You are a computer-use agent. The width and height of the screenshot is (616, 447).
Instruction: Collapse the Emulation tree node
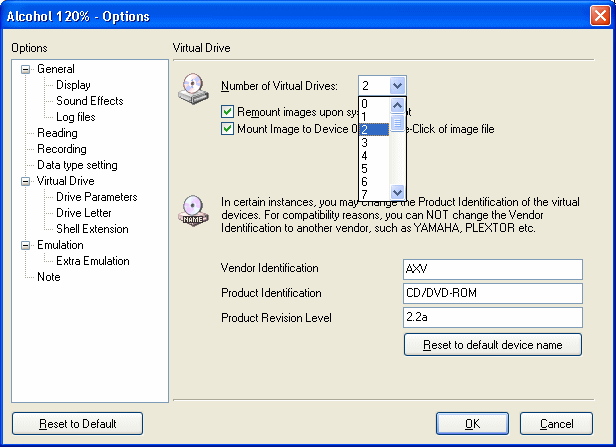point(26,245)
